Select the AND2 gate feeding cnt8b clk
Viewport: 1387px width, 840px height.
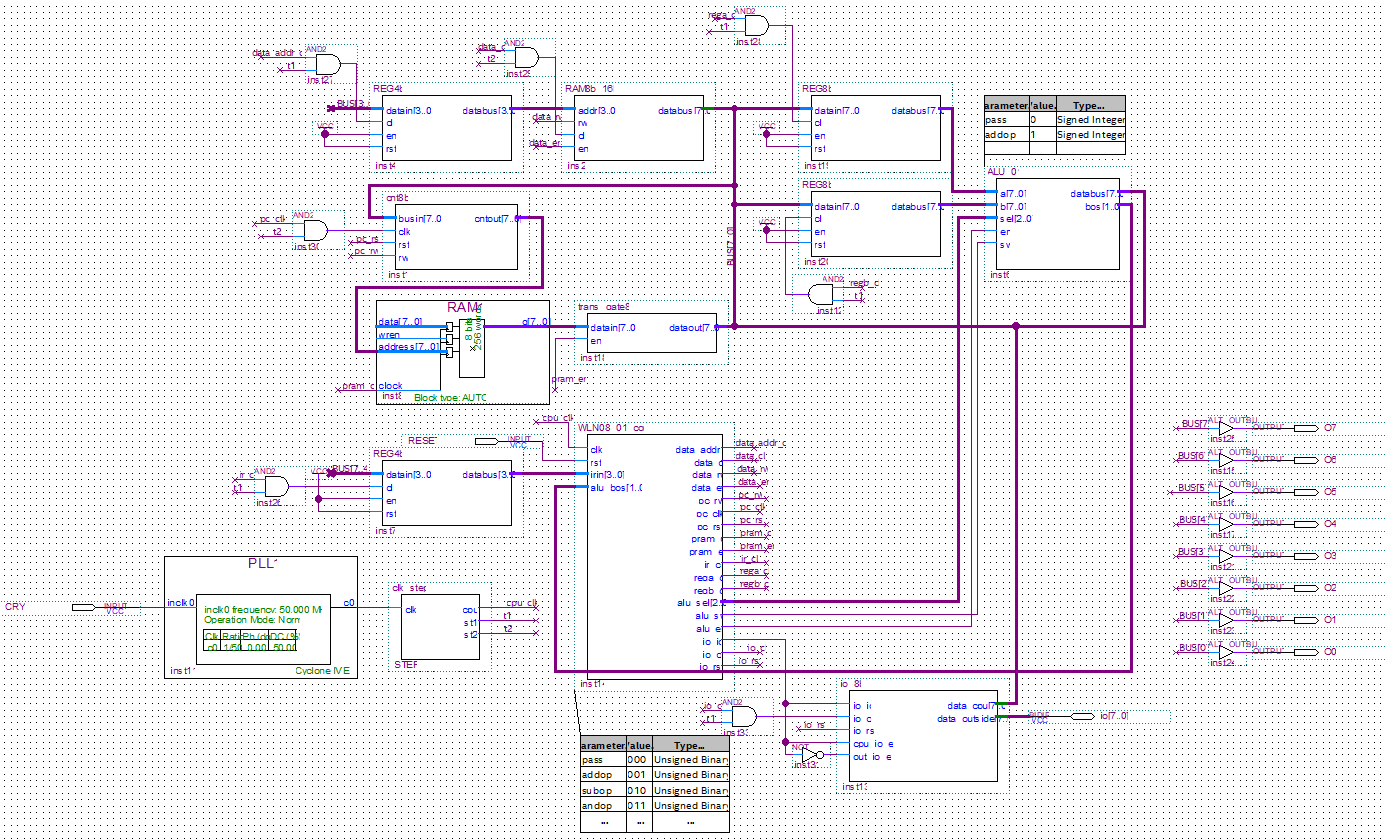click(314, 231)
